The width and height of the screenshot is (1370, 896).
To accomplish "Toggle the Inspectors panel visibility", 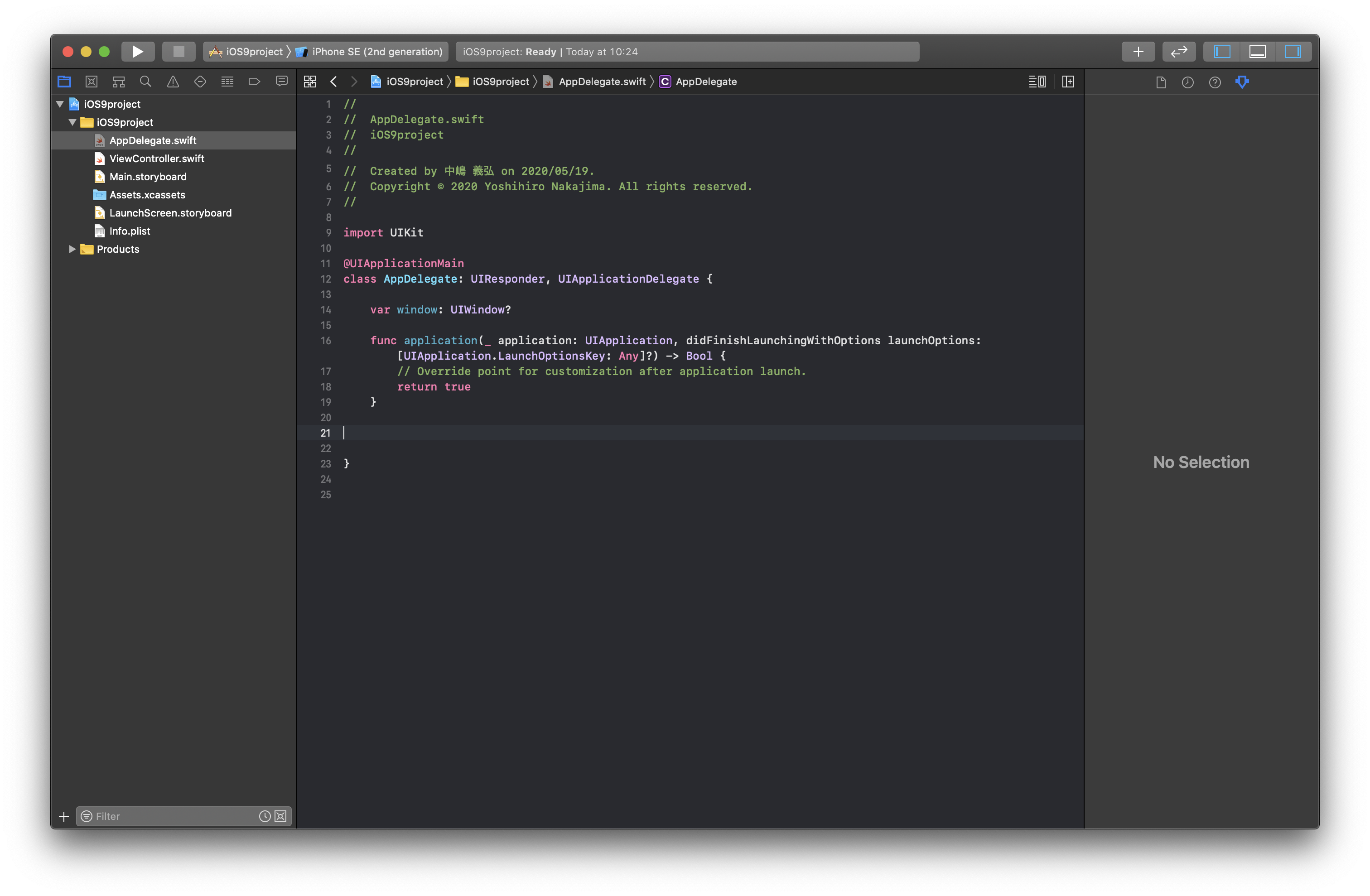I will [x=1292, y=51].
